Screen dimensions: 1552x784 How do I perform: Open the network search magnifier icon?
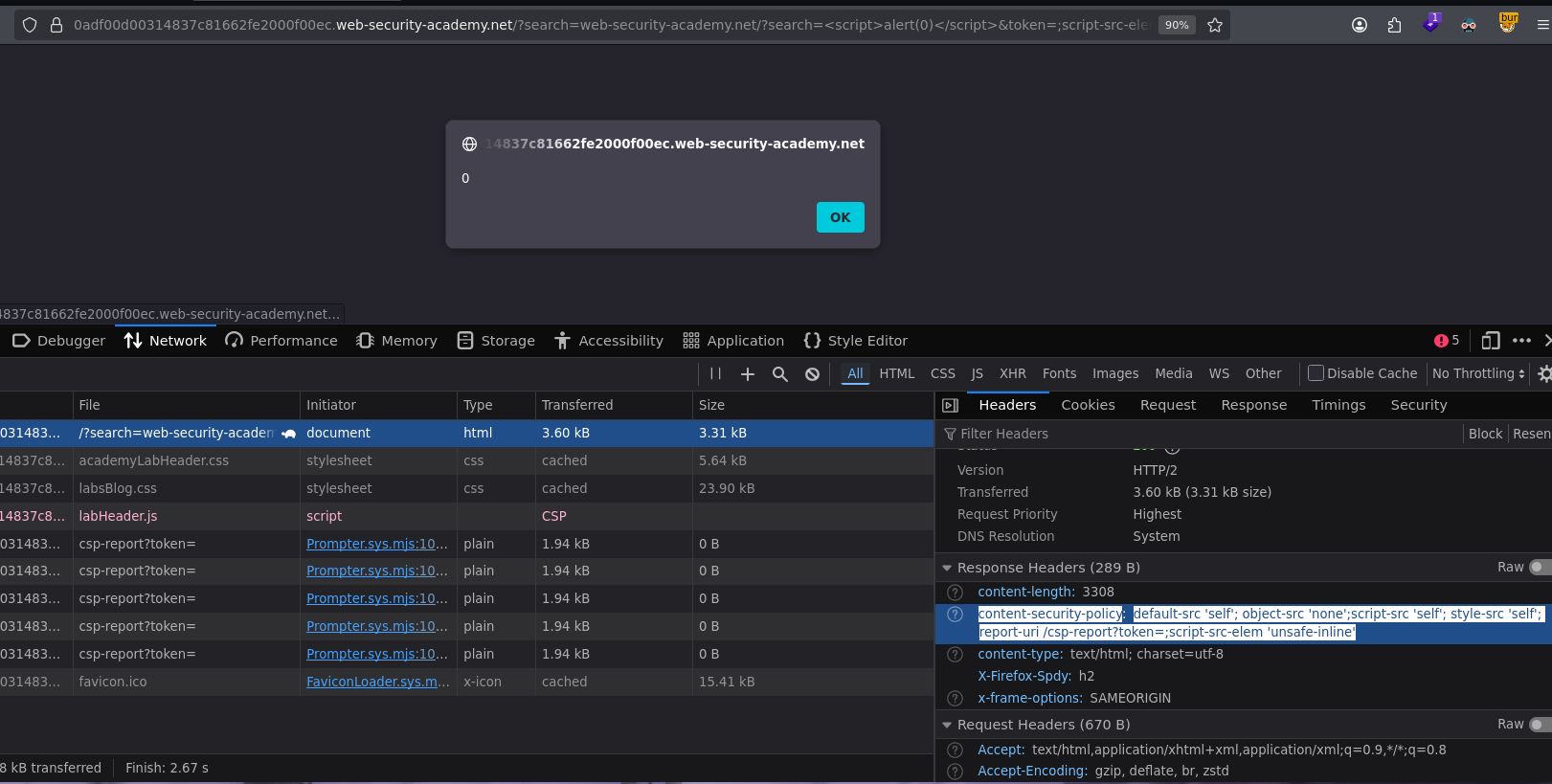coord(780,374)
